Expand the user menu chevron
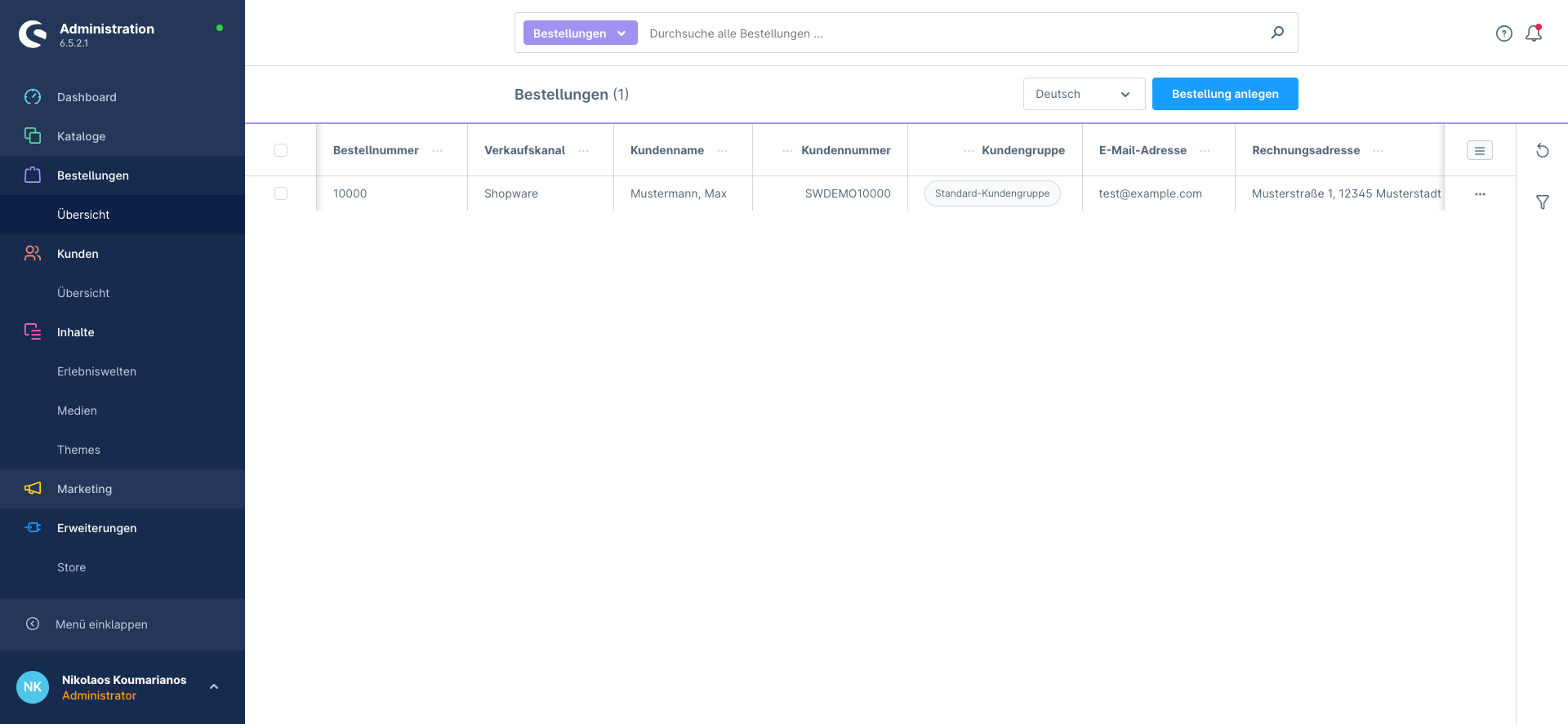Viewport: 1568px width, 724px height. [x=214, y=687]
